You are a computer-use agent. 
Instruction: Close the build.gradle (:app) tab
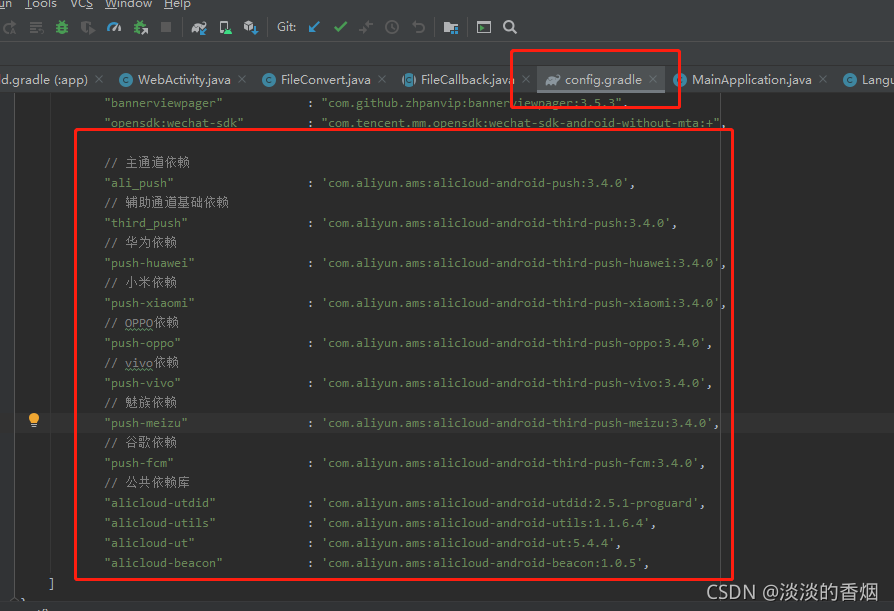point(99,79)
